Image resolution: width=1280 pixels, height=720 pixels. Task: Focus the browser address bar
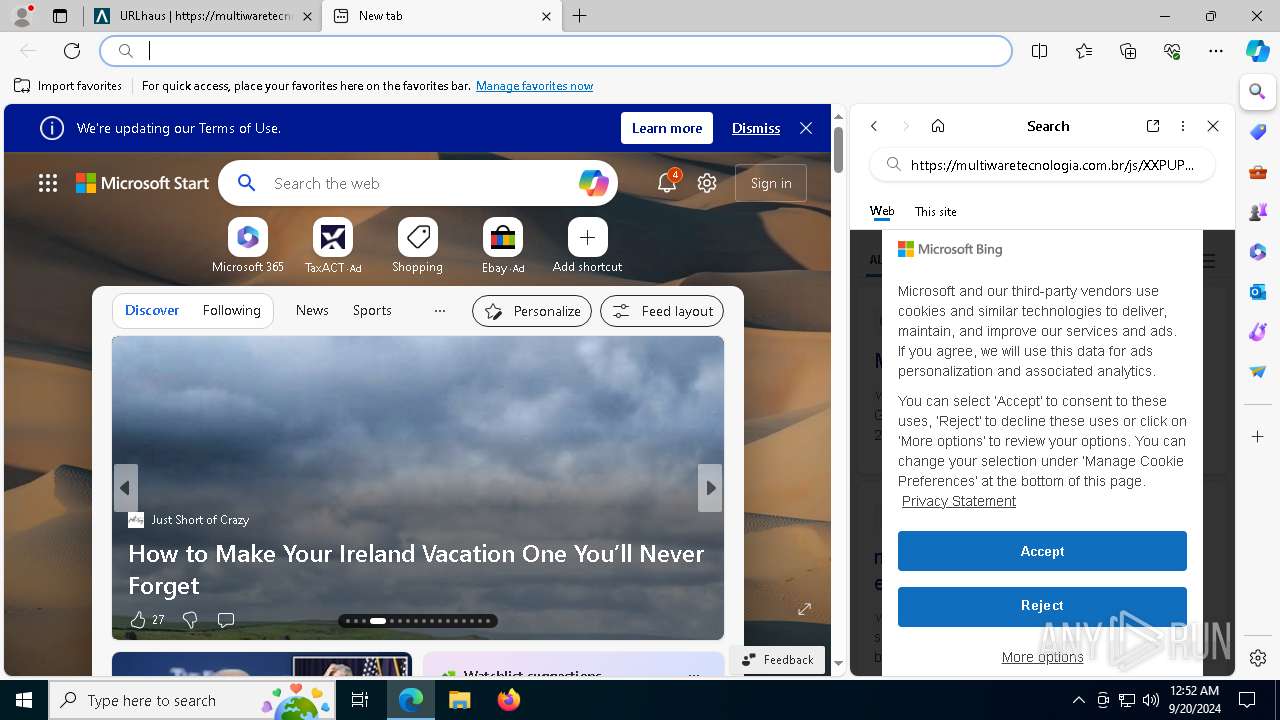[556, 51]
